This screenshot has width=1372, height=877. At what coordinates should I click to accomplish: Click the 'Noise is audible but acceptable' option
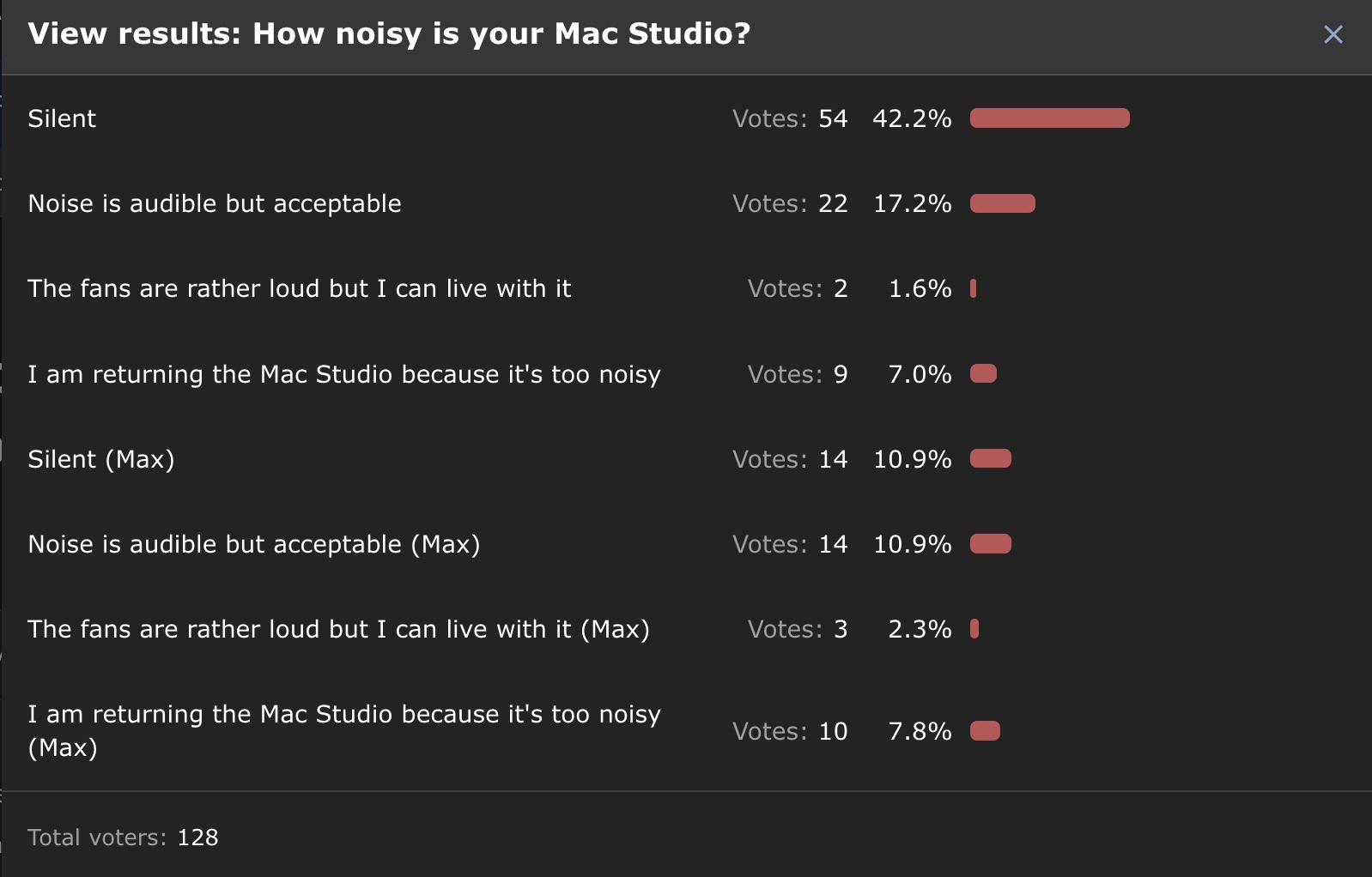(x=215, y=203)
